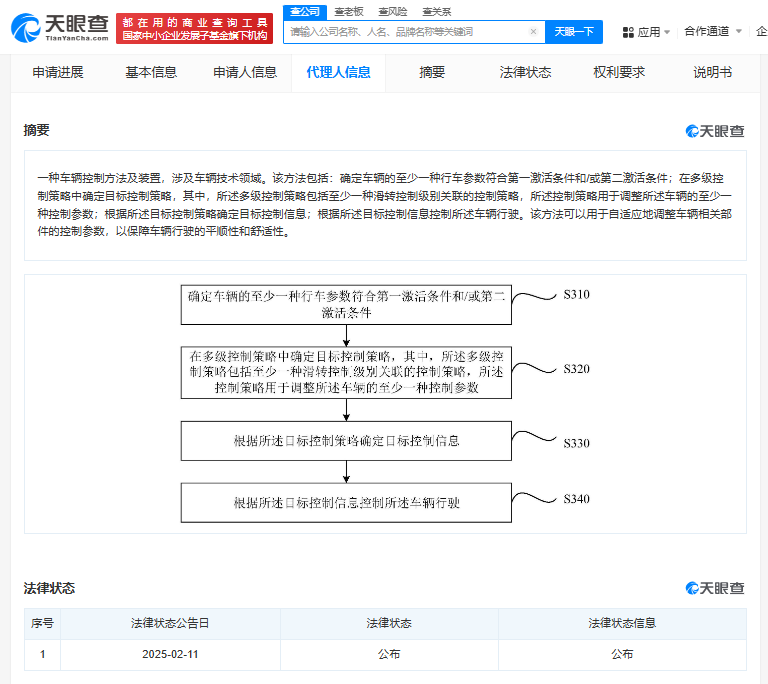Viewport: 768px width, 684px height.
Task: Click 天眼查 watermark logo beside 法律状态 section
Action: tap(715, 588)
